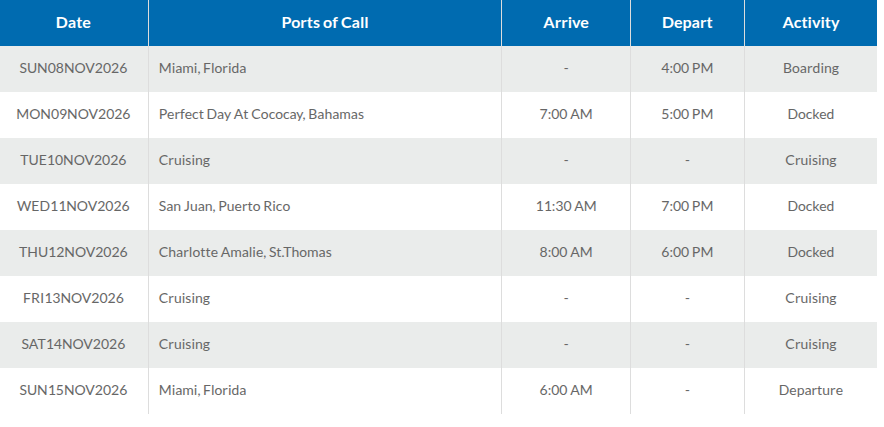The image size is (884, 427).
Task: Select the SUN15NOV2026 date cell
Action: click(73, 390)
